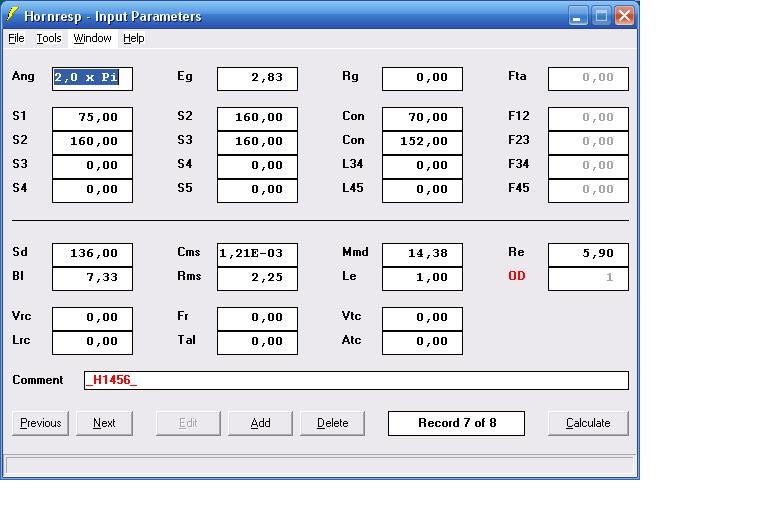The image size is (775, 529).
Task: Open the Help menu
Action: tap(133, 38)
